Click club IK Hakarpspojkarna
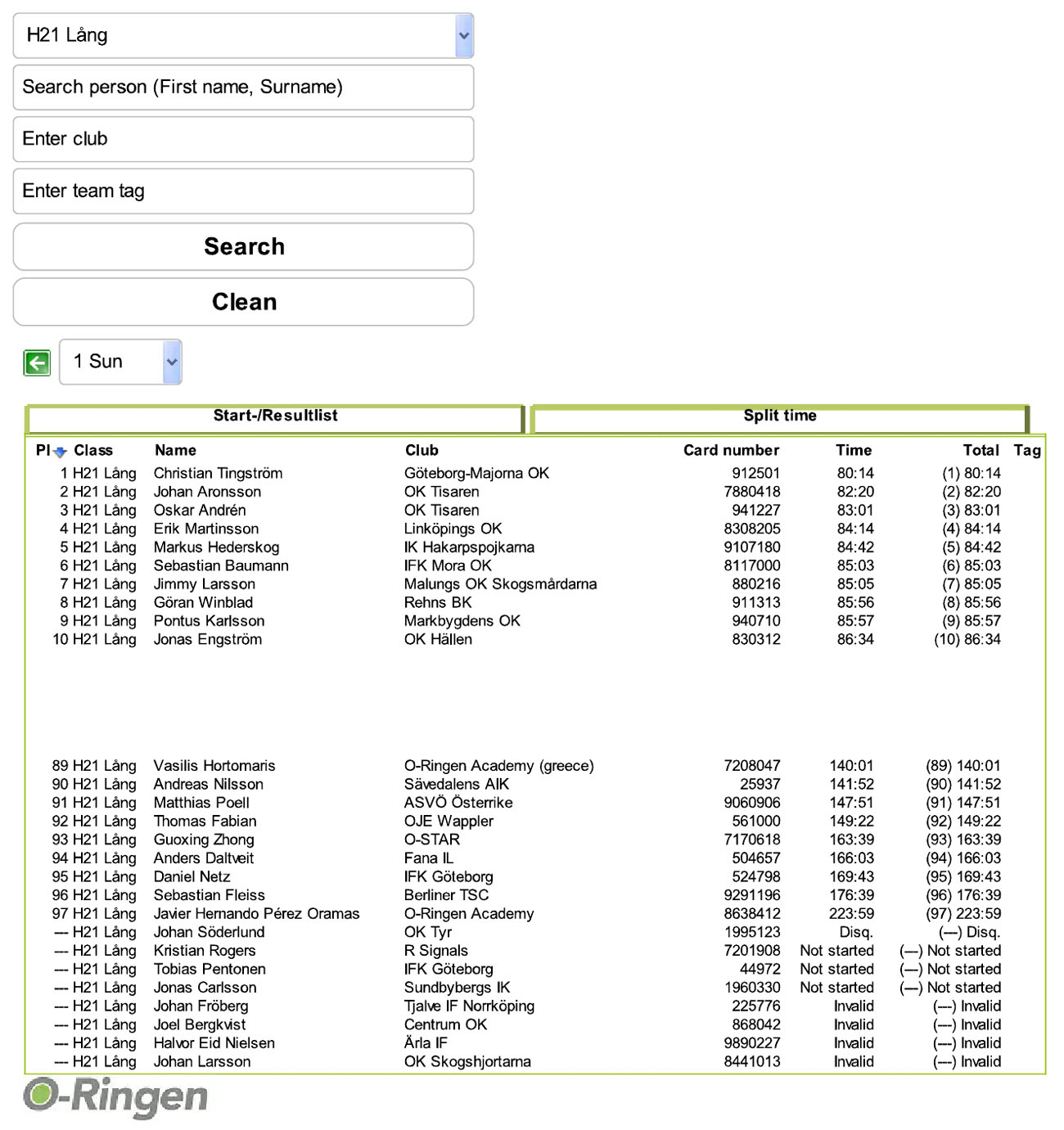The image size is (1064, 1130). [469, 547]
